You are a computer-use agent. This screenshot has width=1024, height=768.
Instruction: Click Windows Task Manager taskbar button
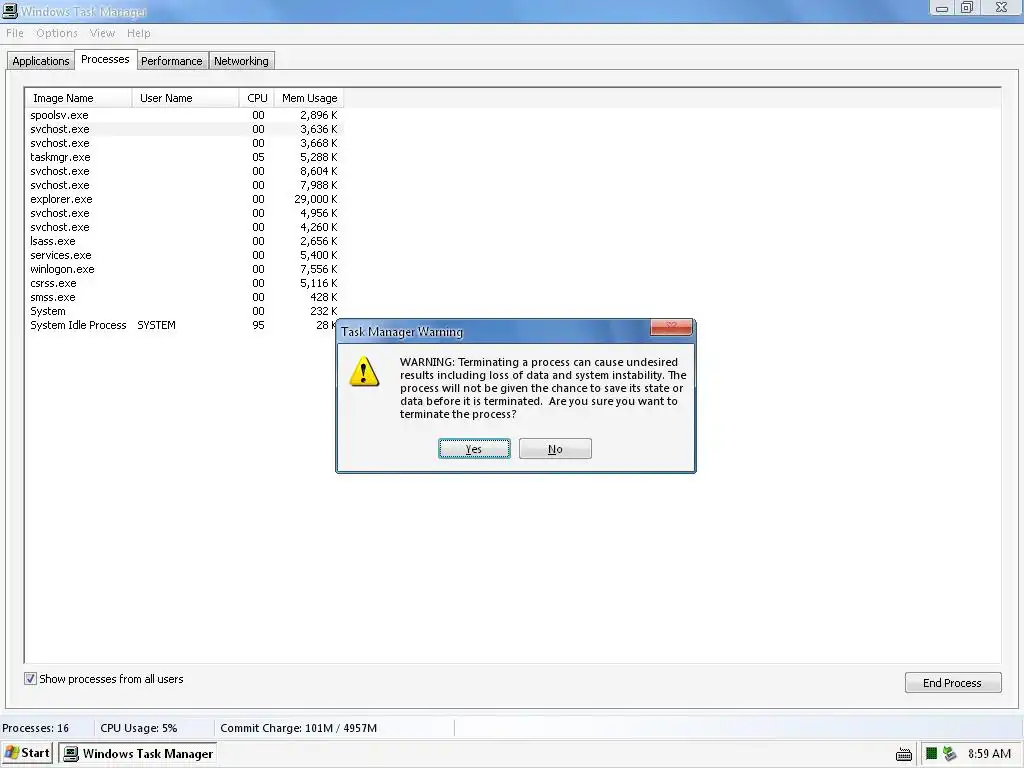pos(138,753)
